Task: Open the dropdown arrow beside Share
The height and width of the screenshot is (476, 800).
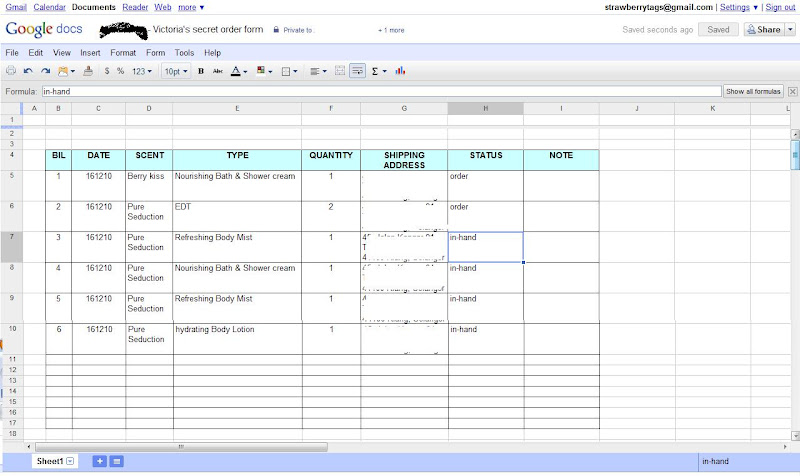Action: (x=790, y=30)
